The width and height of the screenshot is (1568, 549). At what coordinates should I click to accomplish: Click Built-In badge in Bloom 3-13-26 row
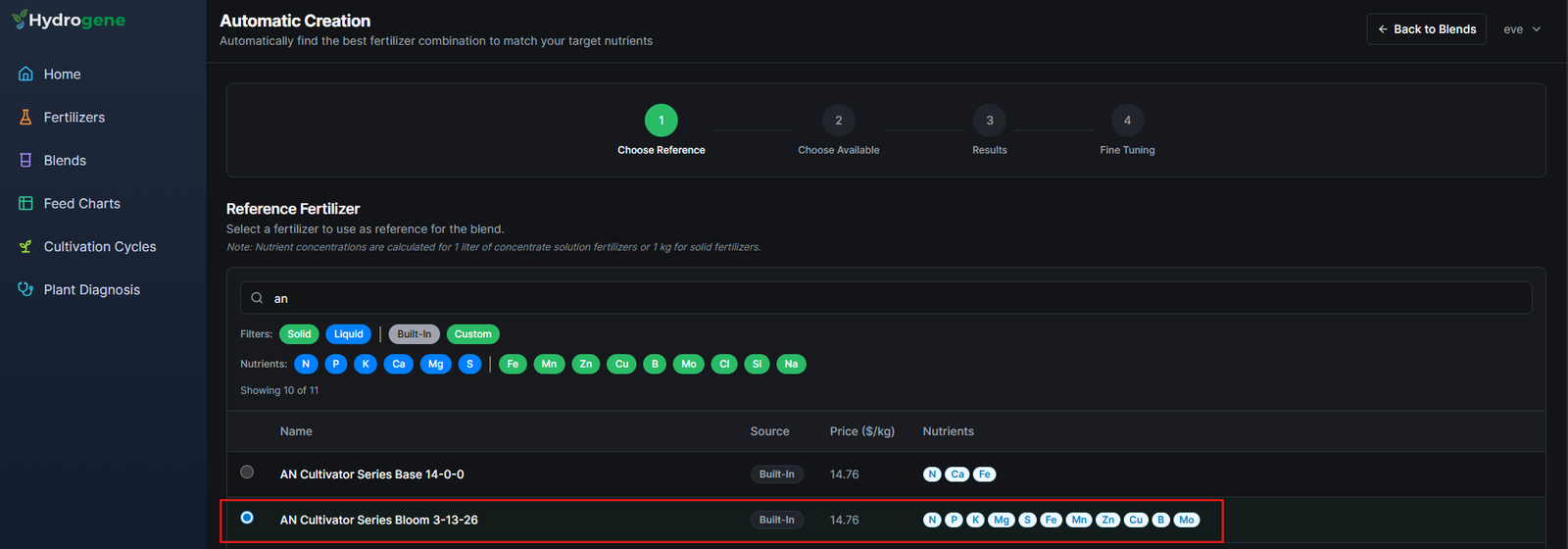coord(777,521)
